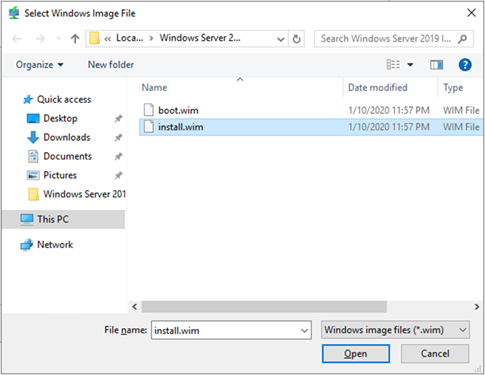Open the recent locations chevron
Image resolution: width=485 pixels, height=375 pixels.
tap(59, 39)
